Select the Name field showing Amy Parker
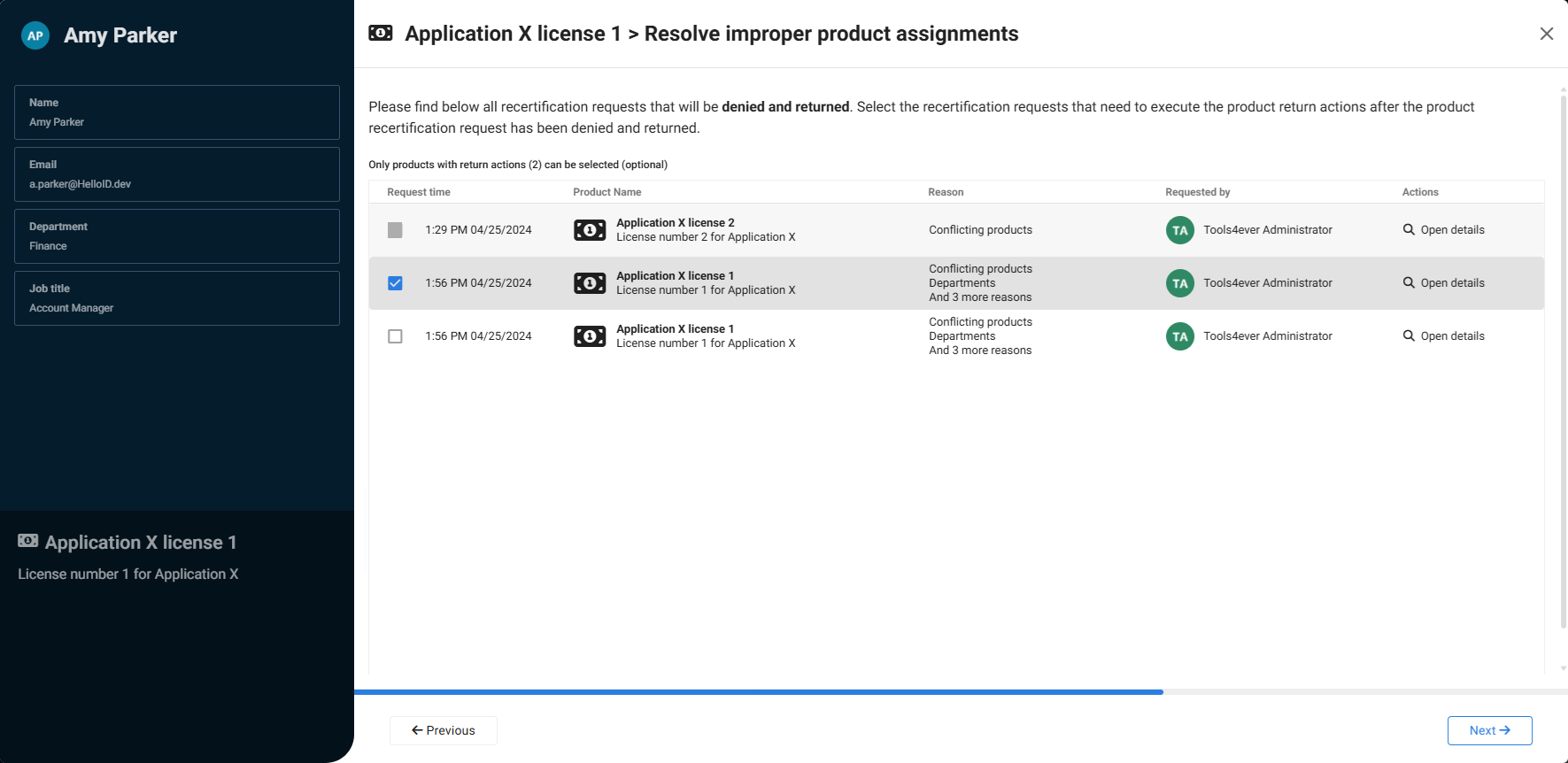This screenshot has width=1568, height=763. pyautogui.click(x=177, y=112)
